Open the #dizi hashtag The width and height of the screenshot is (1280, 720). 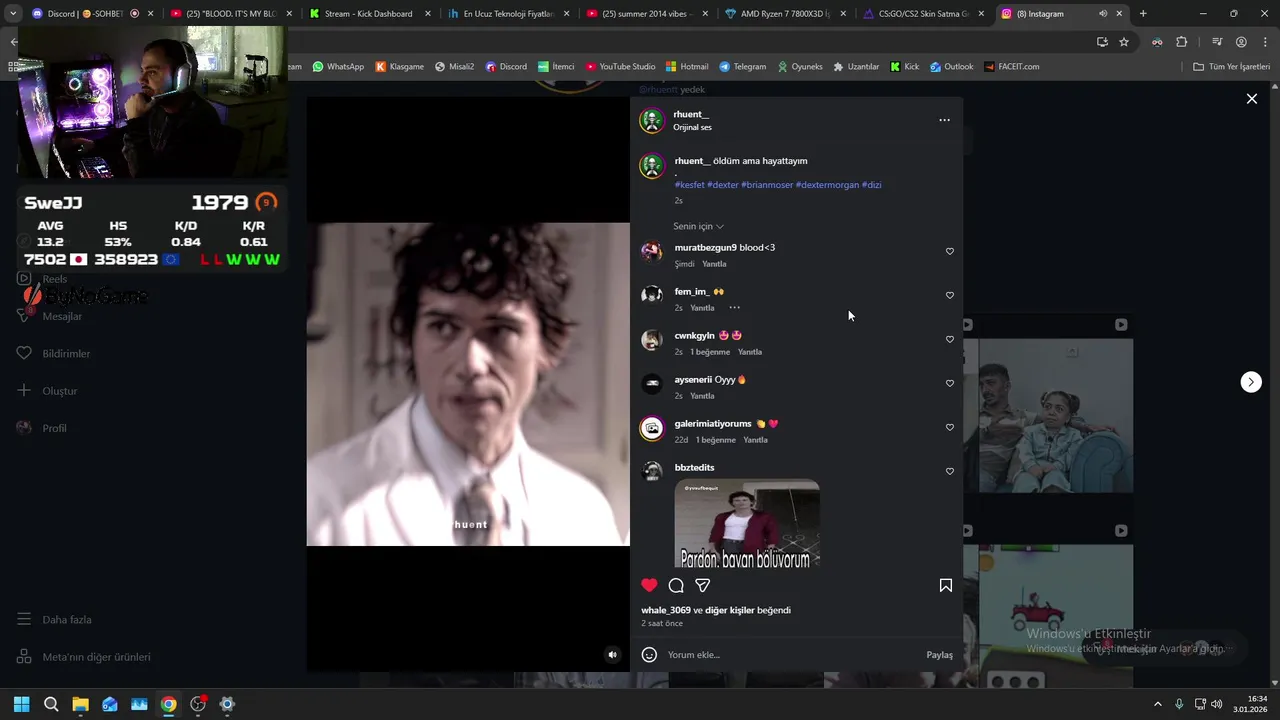point(872,185)
